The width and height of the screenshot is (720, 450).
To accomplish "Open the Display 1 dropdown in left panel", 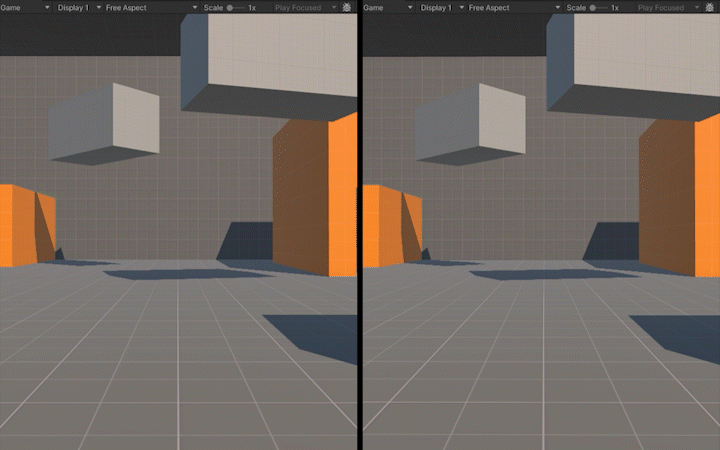I will coord(79,7).
